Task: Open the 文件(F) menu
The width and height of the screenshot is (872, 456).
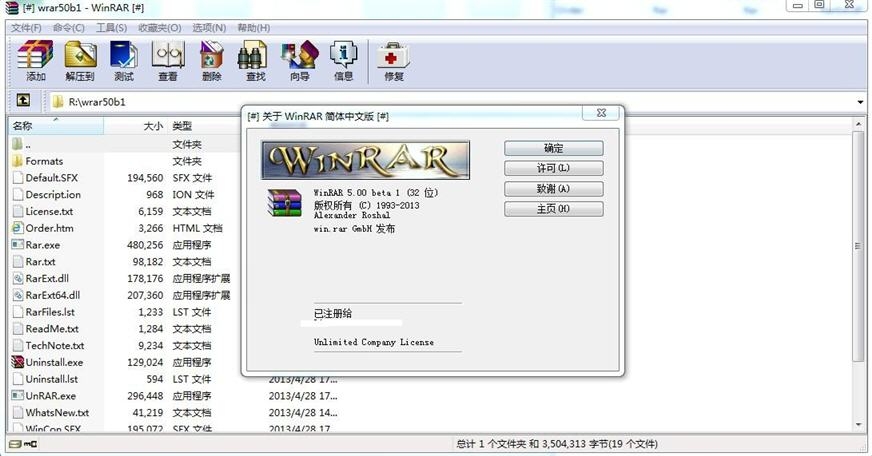Action: coord(26,28)
